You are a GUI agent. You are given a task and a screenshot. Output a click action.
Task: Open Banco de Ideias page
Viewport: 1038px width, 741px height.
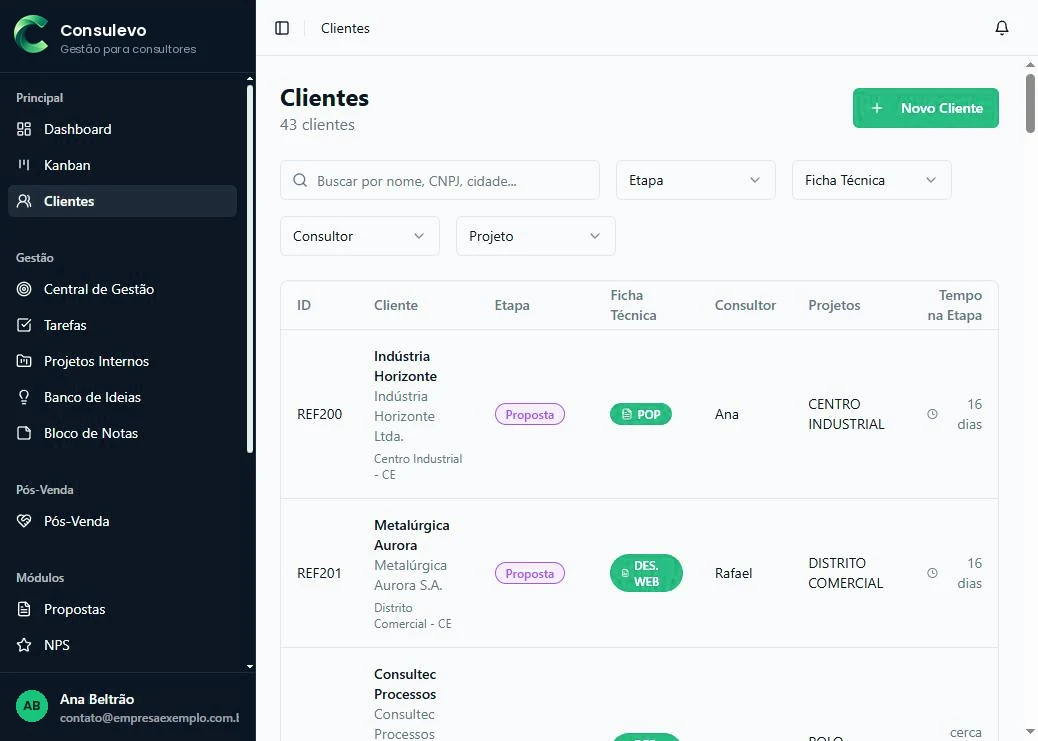coord(122,397)
